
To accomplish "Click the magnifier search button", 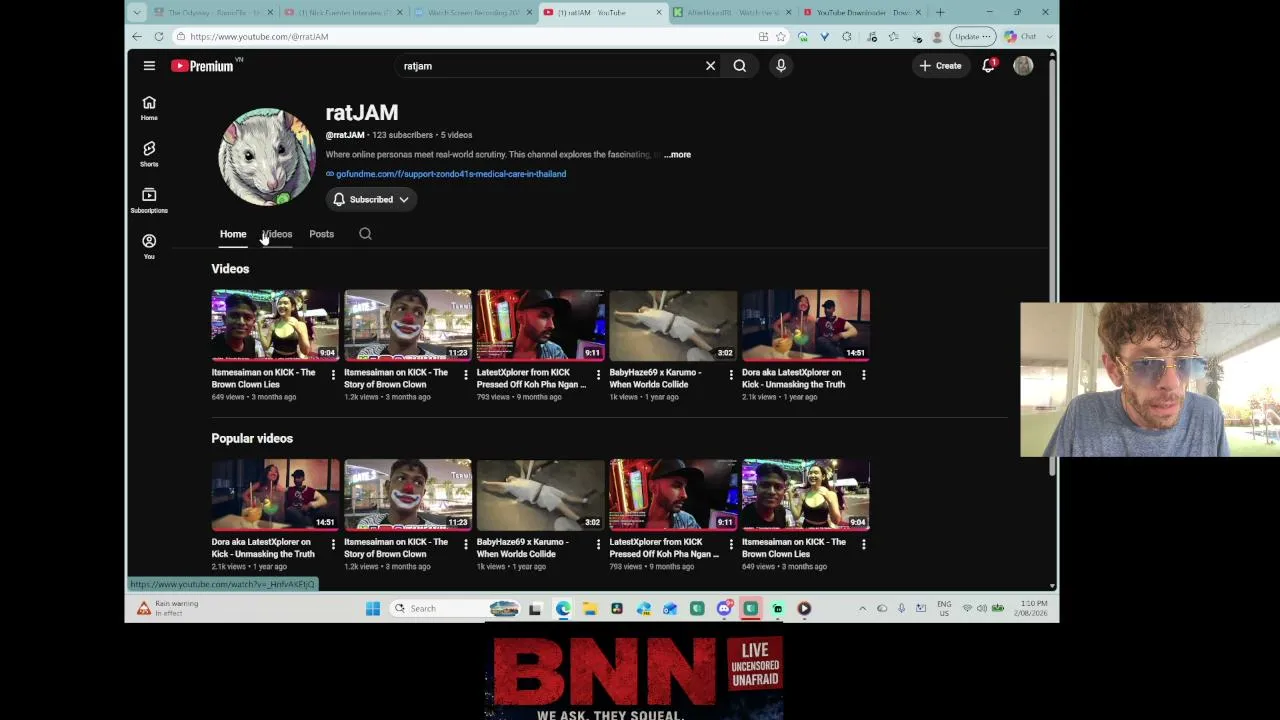I will [x=740, y=66].
